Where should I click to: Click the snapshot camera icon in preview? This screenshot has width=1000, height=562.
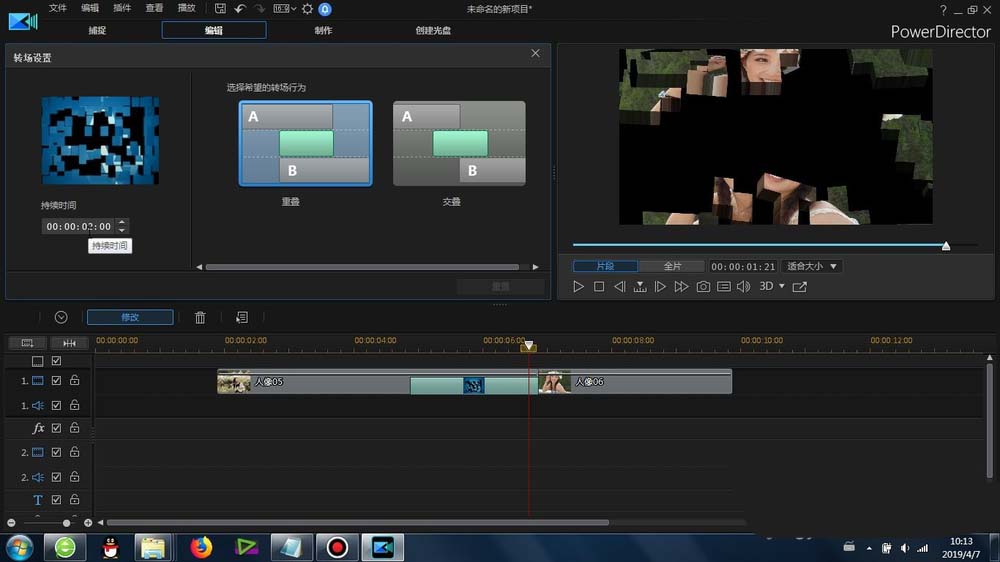pos(703,287)
